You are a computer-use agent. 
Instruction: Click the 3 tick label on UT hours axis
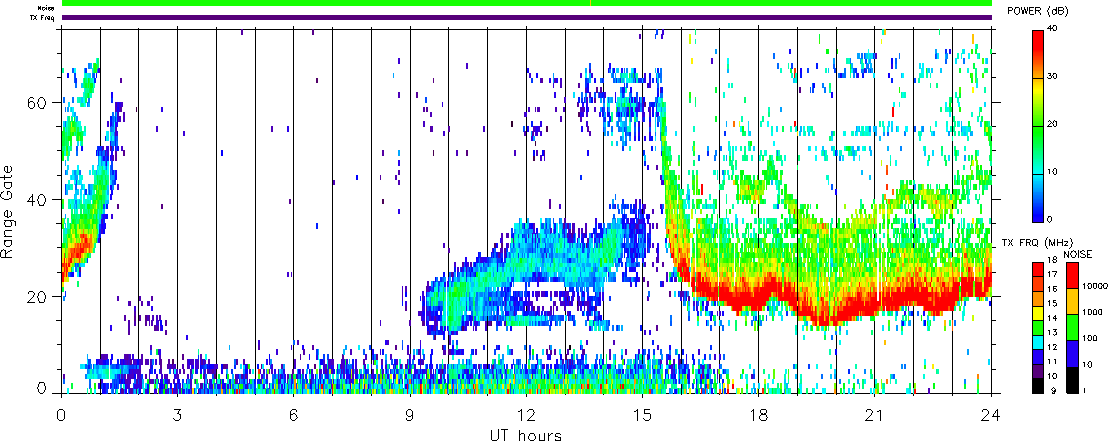pyautogui.click(x=177, y=415)
